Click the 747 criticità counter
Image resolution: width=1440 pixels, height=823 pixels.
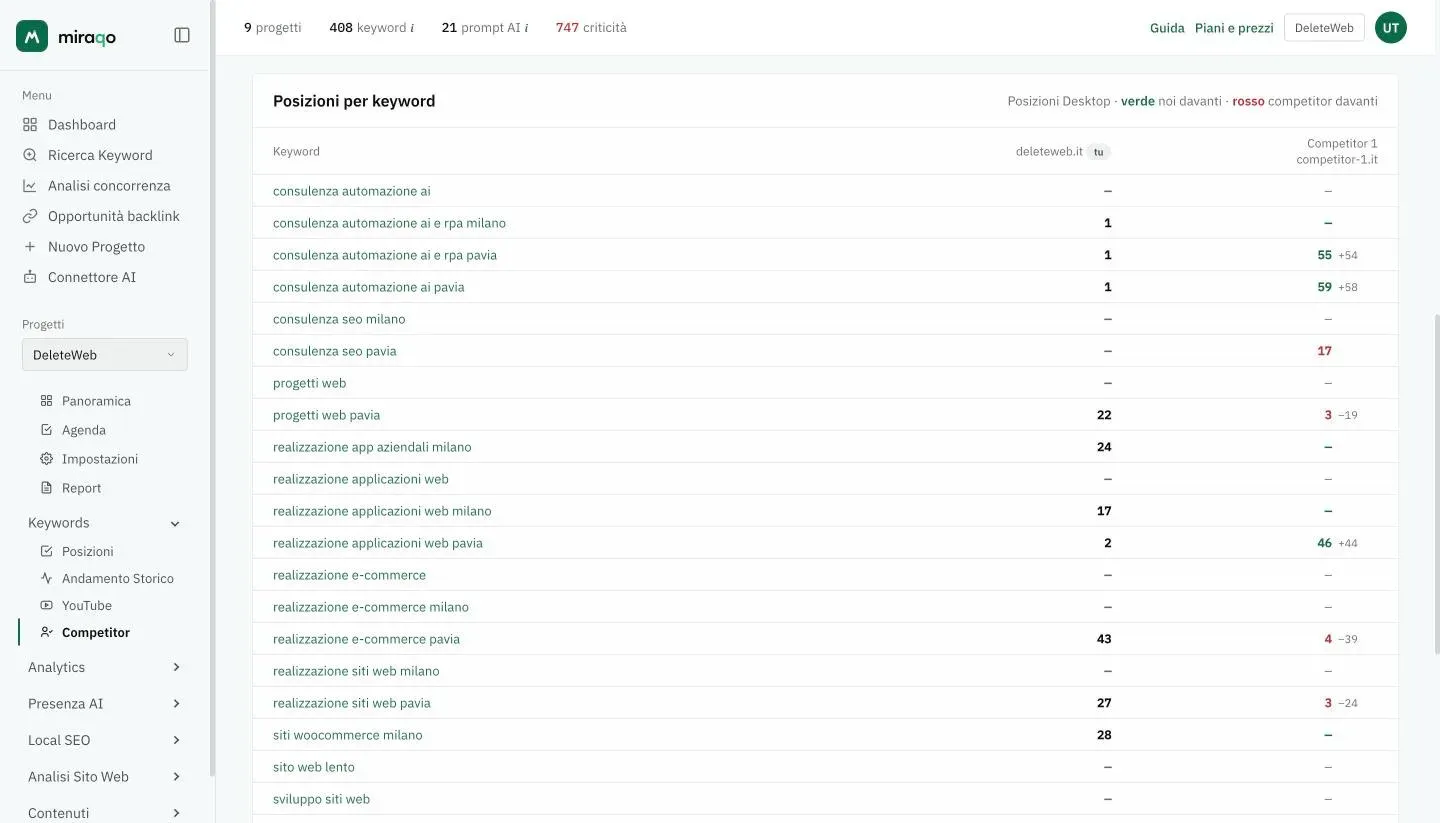pos(591,28)
